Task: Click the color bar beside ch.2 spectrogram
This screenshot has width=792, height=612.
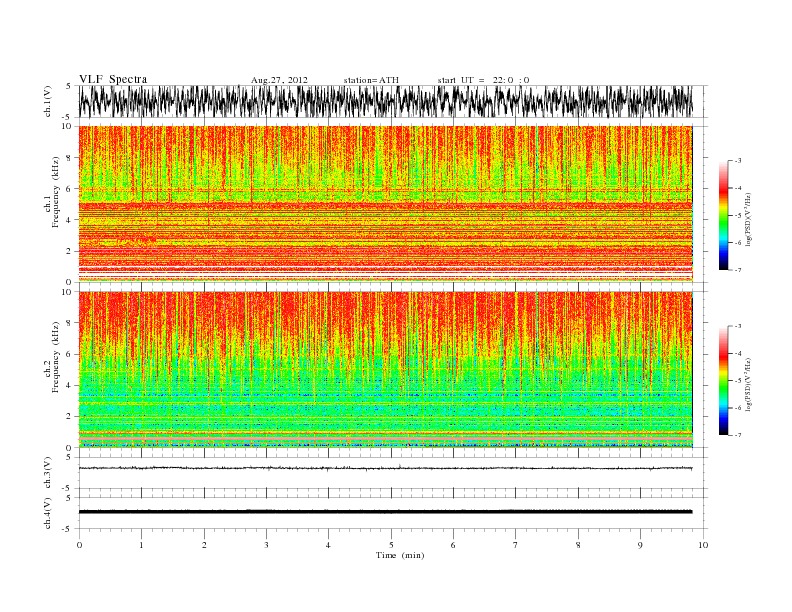Action: [723, 381]
